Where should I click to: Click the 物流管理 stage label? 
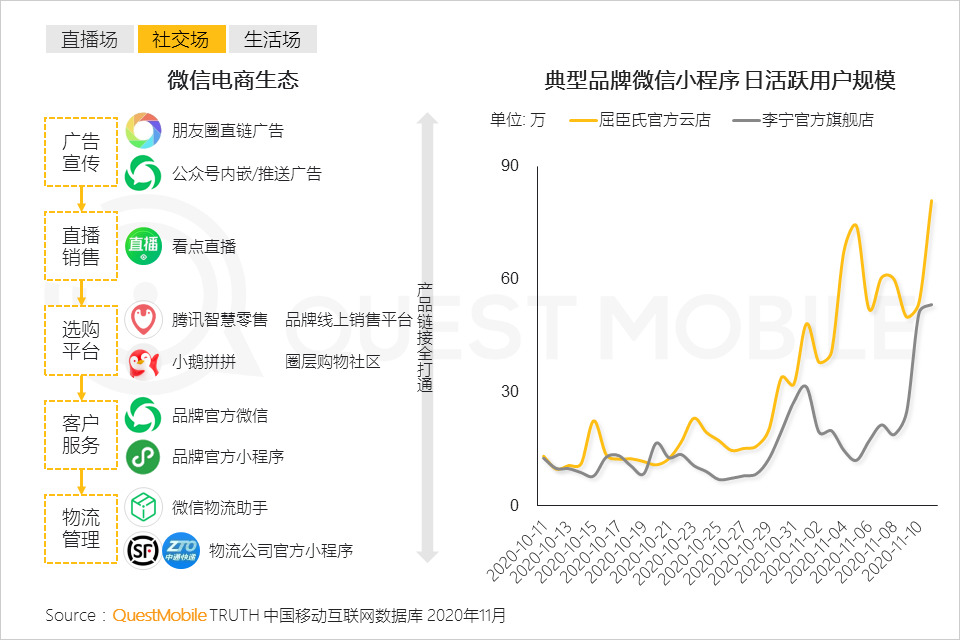tap(80, 528)
